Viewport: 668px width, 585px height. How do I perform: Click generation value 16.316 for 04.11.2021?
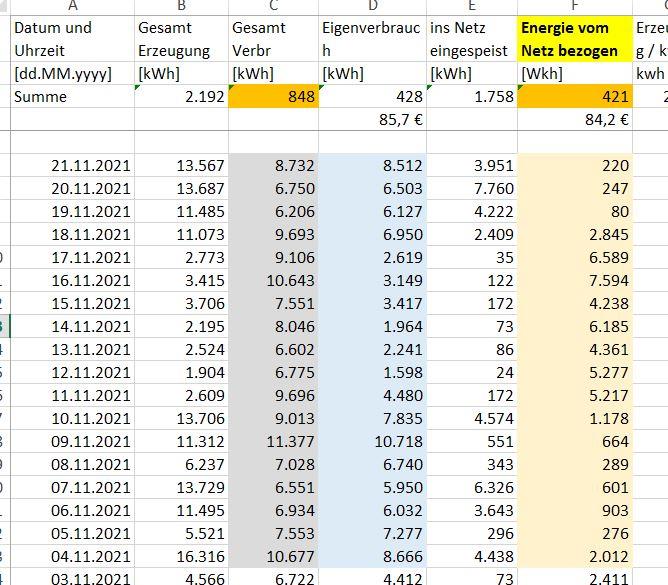click(x=181, y=556)
